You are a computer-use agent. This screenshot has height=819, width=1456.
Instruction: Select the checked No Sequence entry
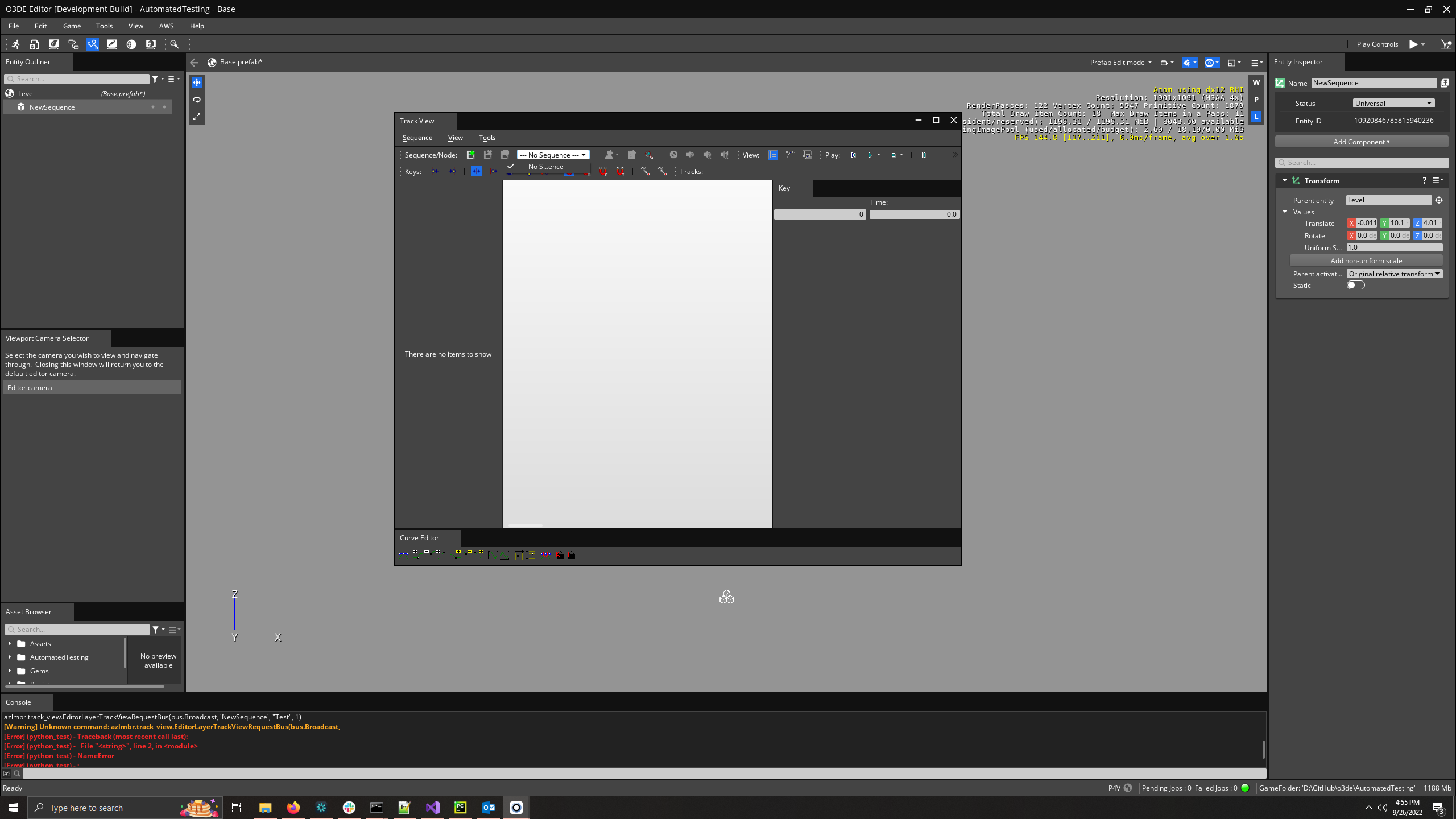pyautogui.click(x=546, y=167)
